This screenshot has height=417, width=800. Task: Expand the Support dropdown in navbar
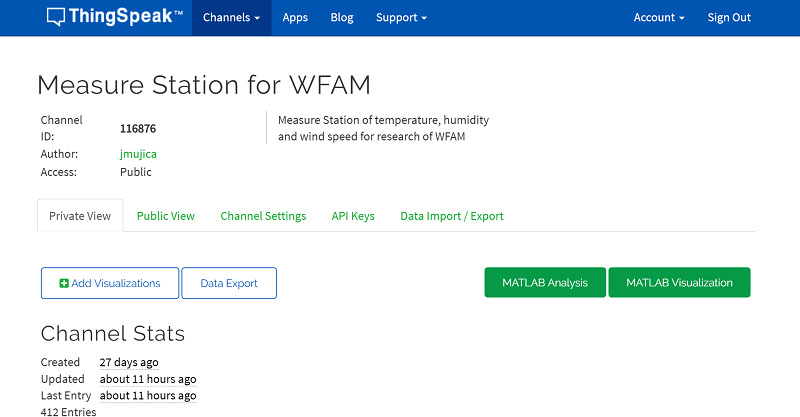tap(401, 17)
